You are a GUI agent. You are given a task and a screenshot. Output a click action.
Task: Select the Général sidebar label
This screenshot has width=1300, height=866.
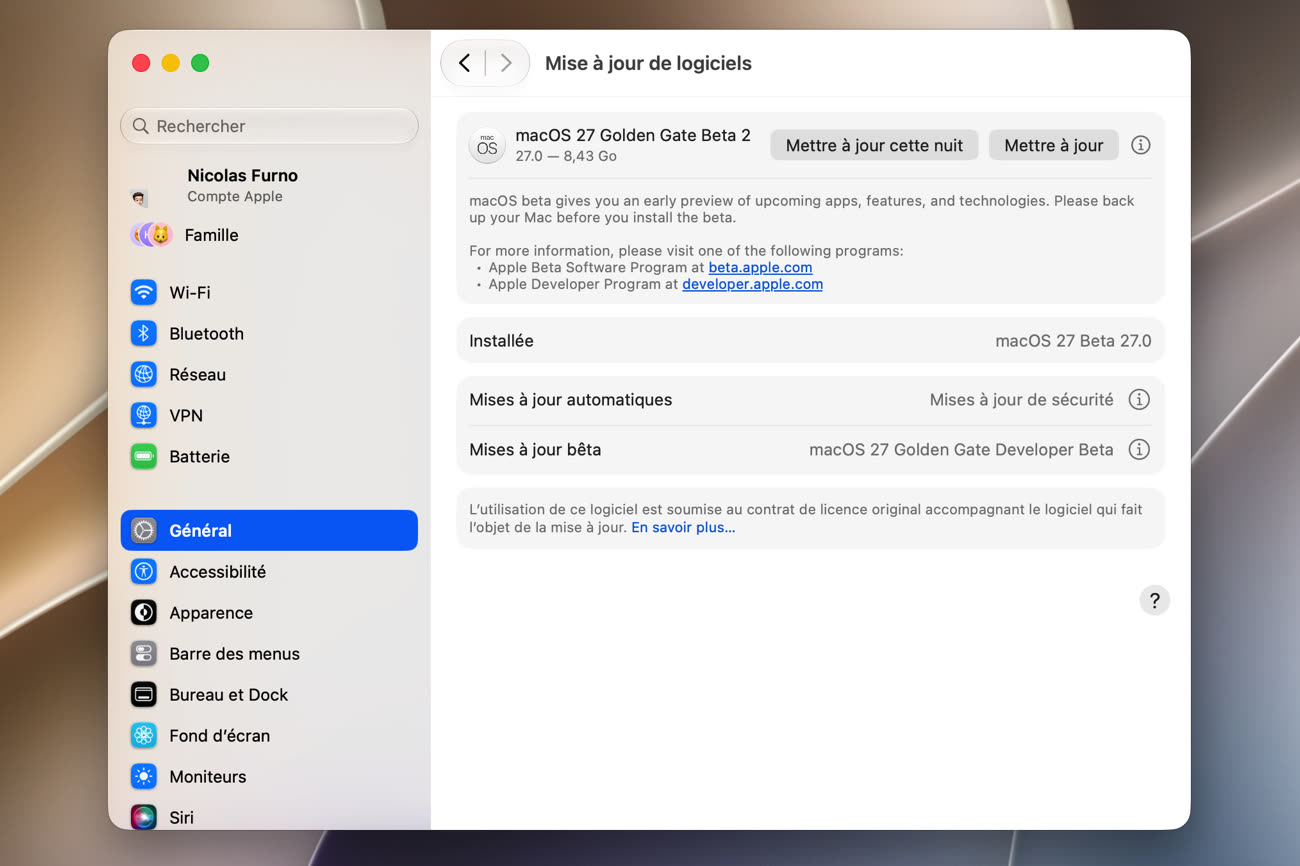point(201,530)
